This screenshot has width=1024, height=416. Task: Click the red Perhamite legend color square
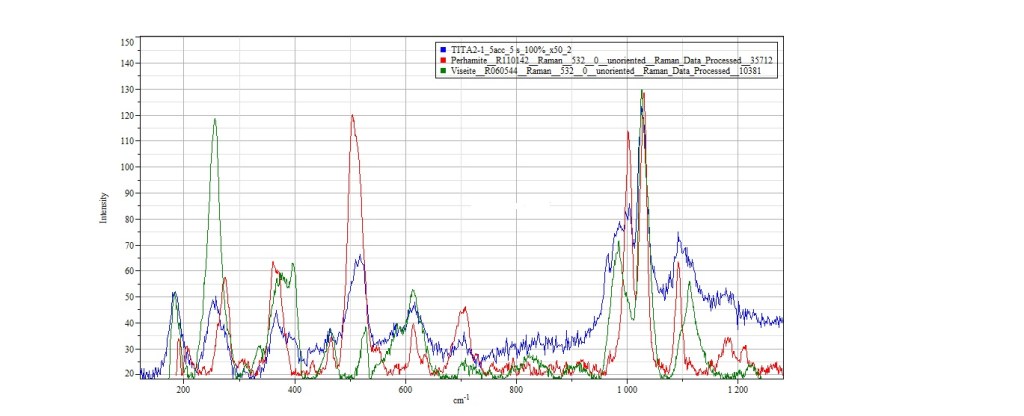443,61
